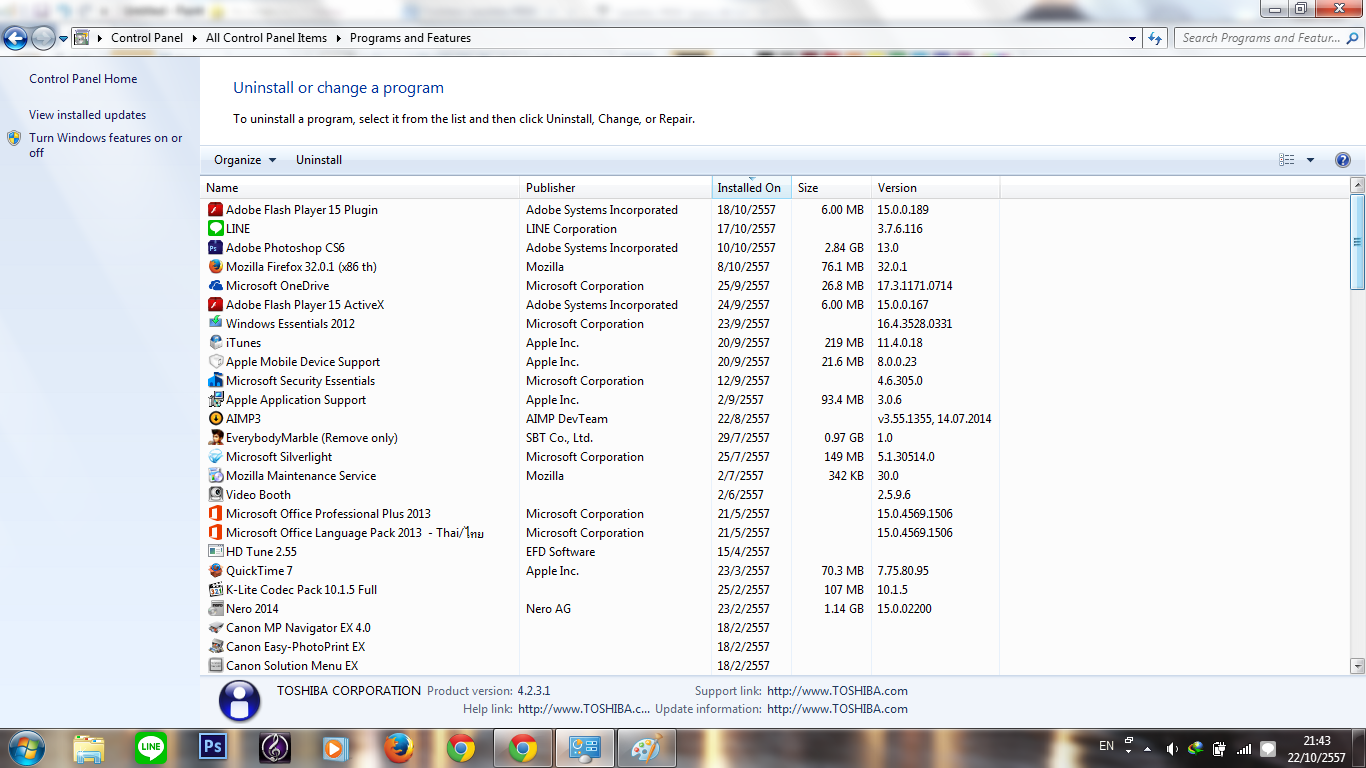Image resolution: width=1366 pixels, height=768 pixels.
Task: Click All Control Panel Items breadcrumb
Action: [266, 38]
